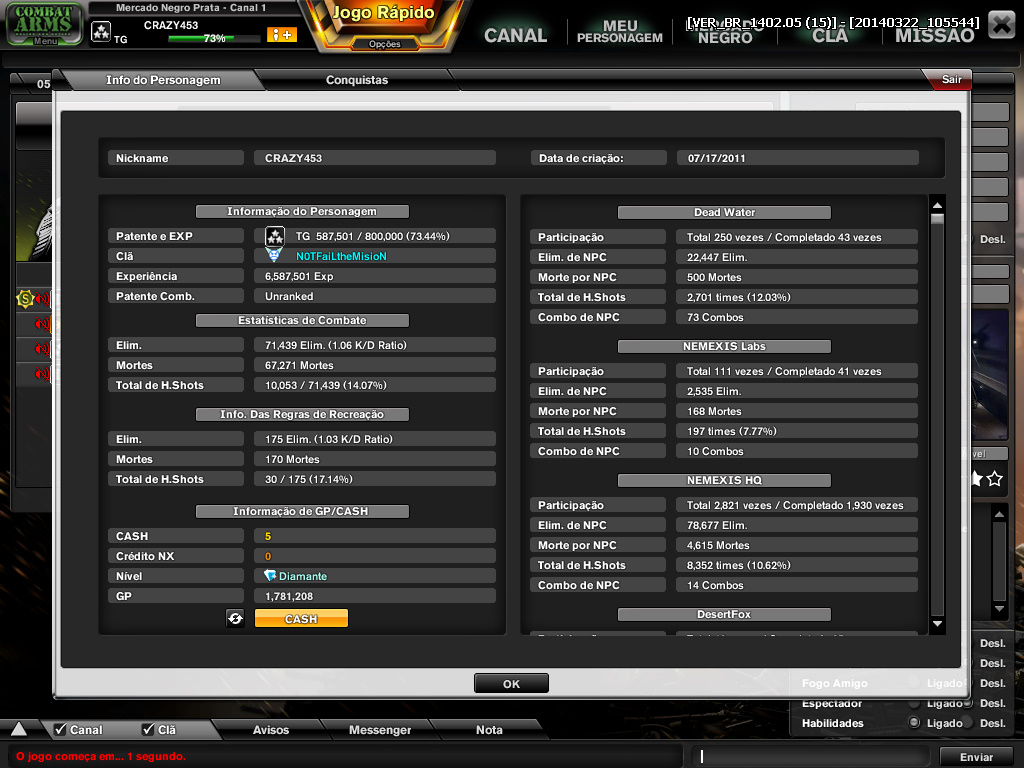1024x768 pixels.
Task: Open the Nota tab
Action: coord(489,729)
